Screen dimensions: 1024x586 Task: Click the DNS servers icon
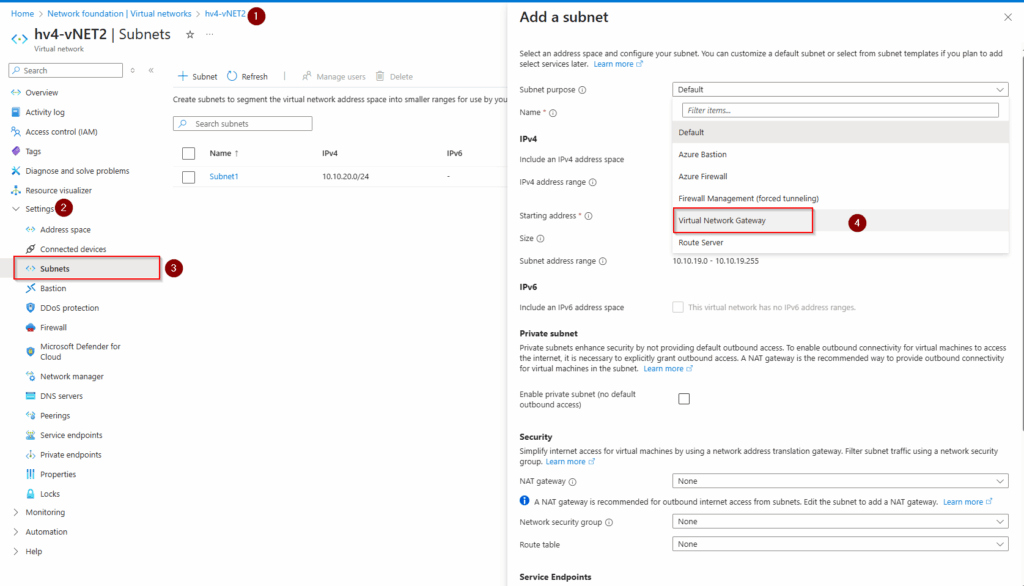pos(30,397)
